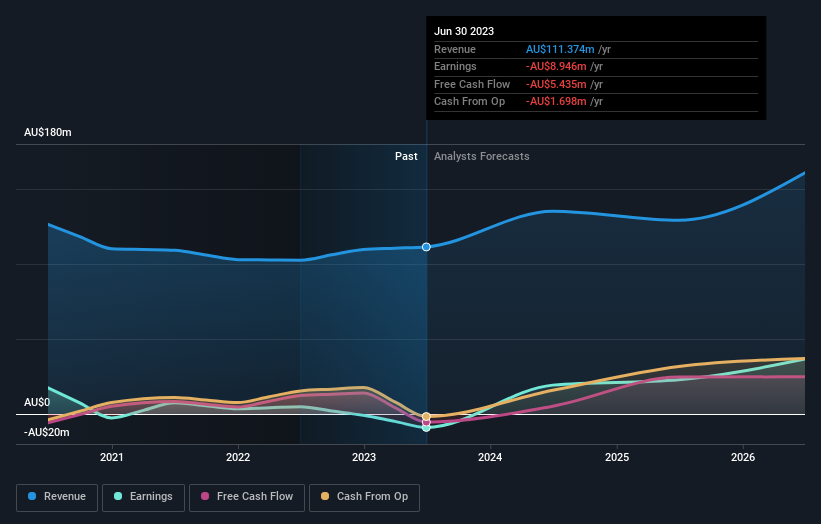This screenshot has width=821, height=524.
Task: Click the Earnings row label in tooltip
Action: click(x=455, y=66)
